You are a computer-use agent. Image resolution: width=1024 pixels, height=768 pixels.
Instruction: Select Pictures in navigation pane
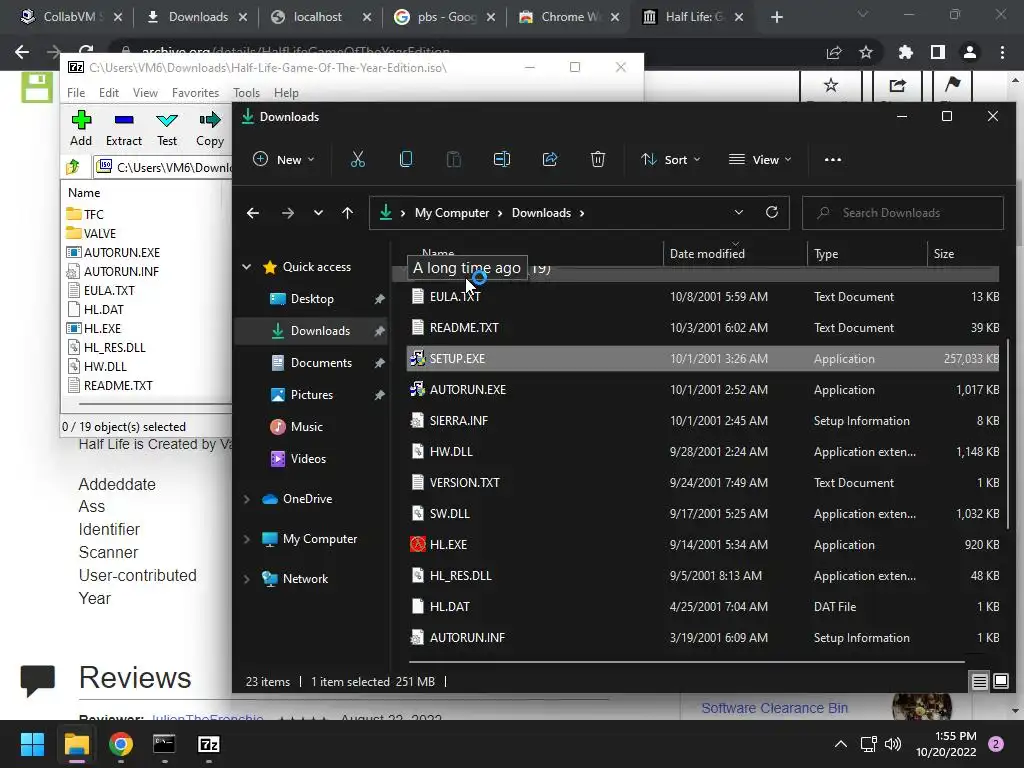[x=312, y=394]
